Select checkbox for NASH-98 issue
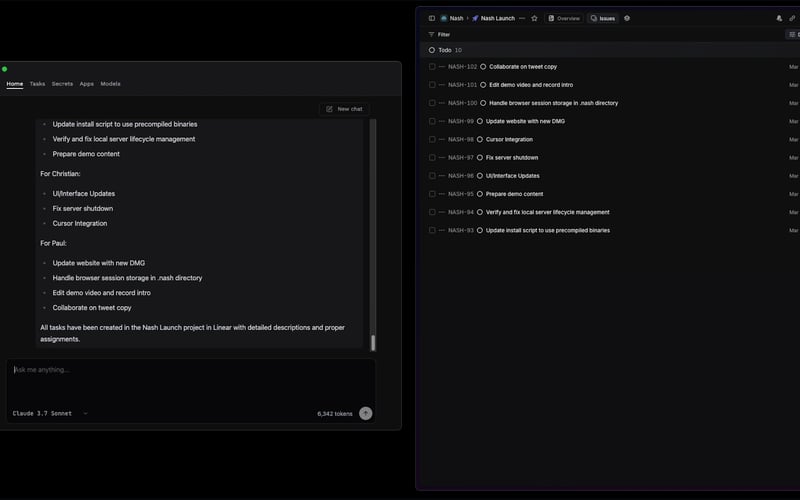The width and height of the screenshot is (800, 500). [x=432, y=139]
